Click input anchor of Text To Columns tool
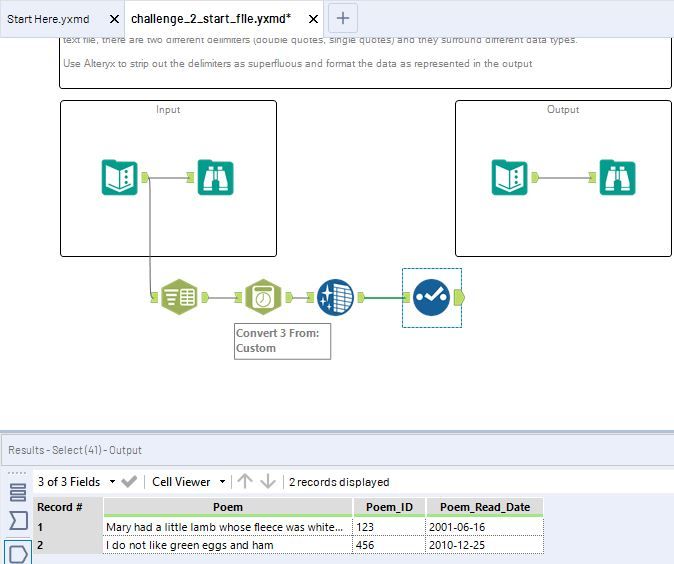The height and width of the screenshot is (564, 674). coord(154,297)
